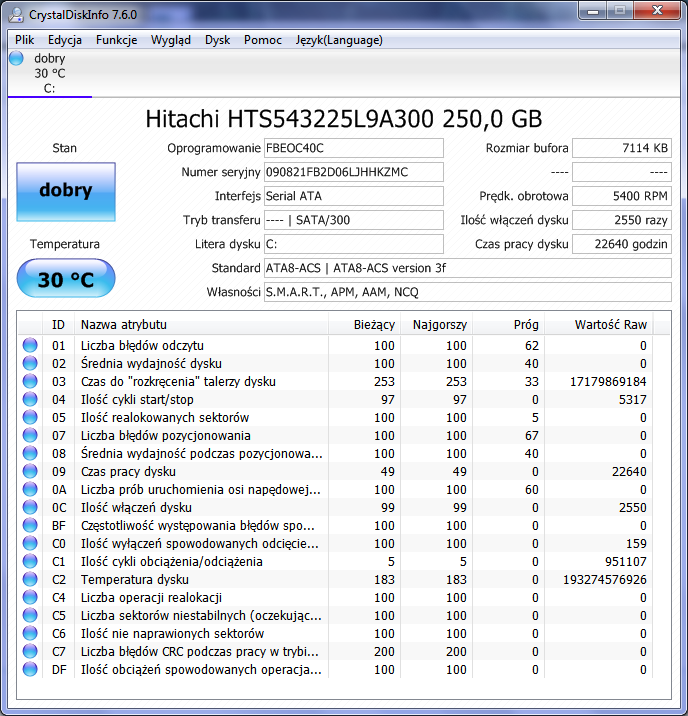Click status icon for attribute 08

[x=30, y=453]
